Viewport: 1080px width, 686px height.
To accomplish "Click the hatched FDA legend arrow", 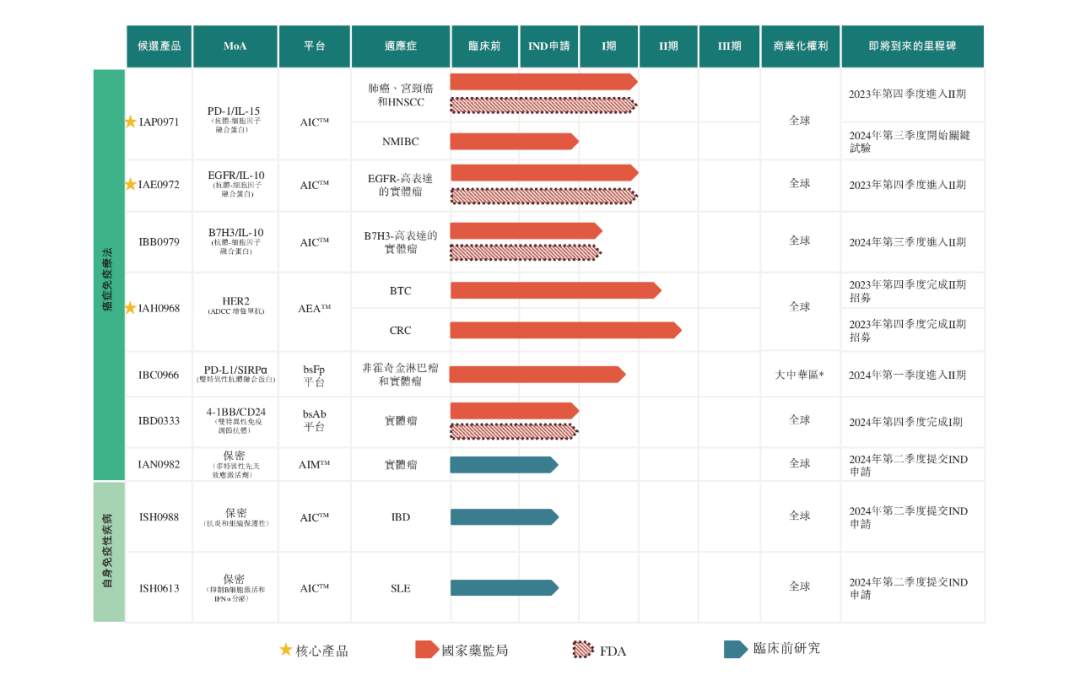I will point(582,650).
